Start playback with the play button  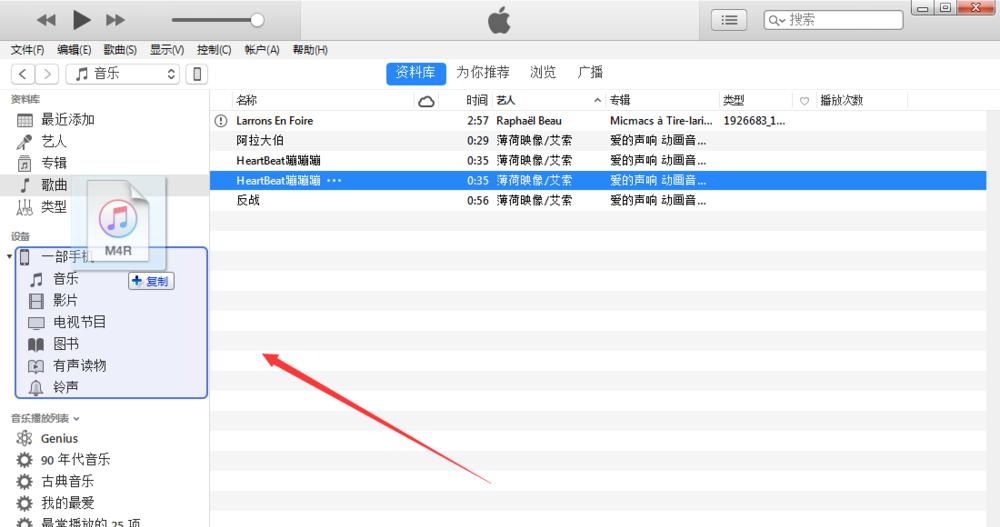coord(81,20)
